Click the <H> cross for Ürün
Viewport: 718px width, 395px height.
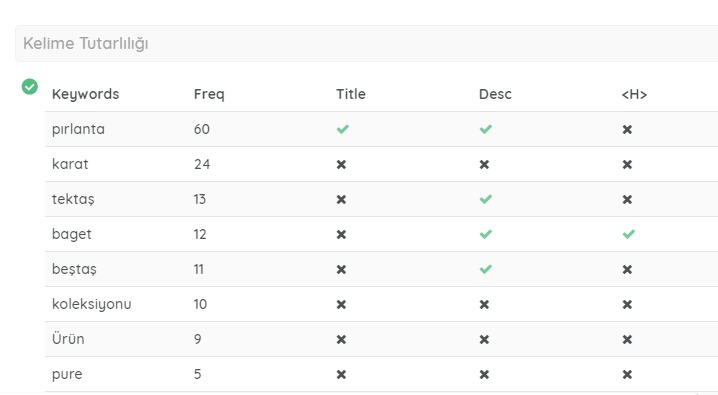tap(627, 339)
